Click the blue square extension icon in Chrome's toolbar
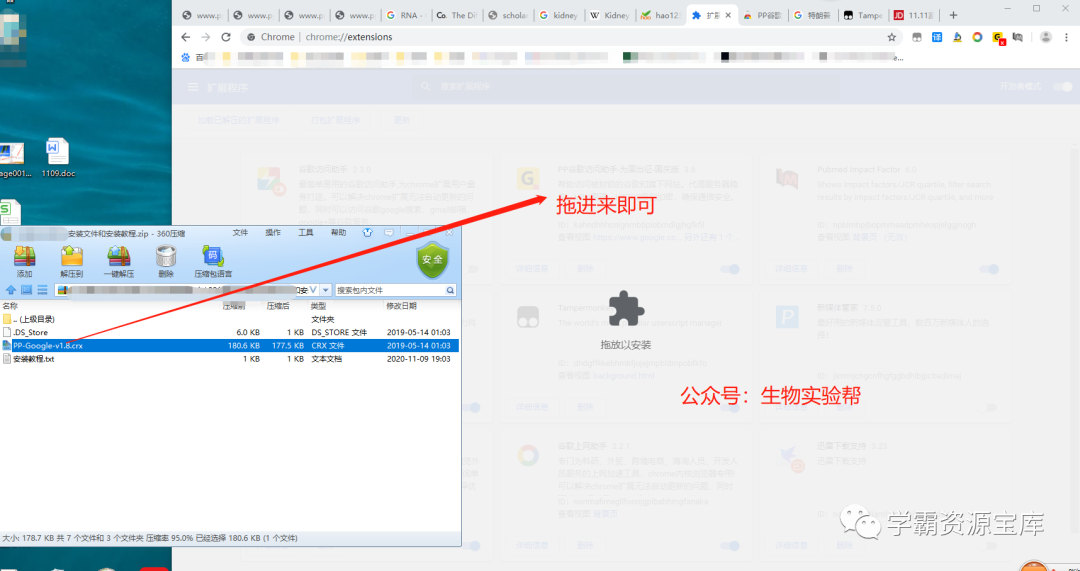Image resolution: width=1080 pixels, height=571 pixels. point(937,37)
